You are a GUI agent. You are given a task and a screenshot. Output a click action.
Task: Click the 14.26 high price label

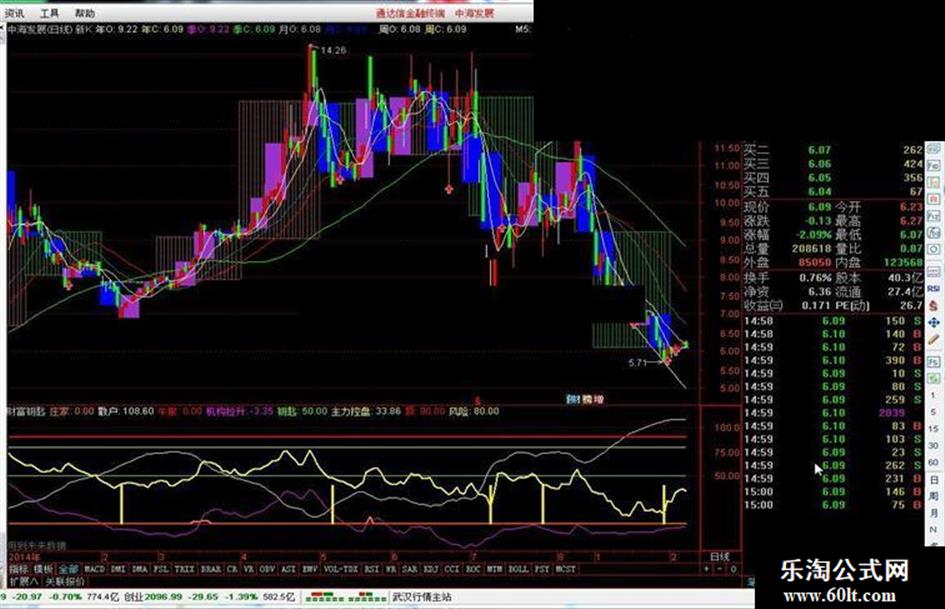(333, 50)
